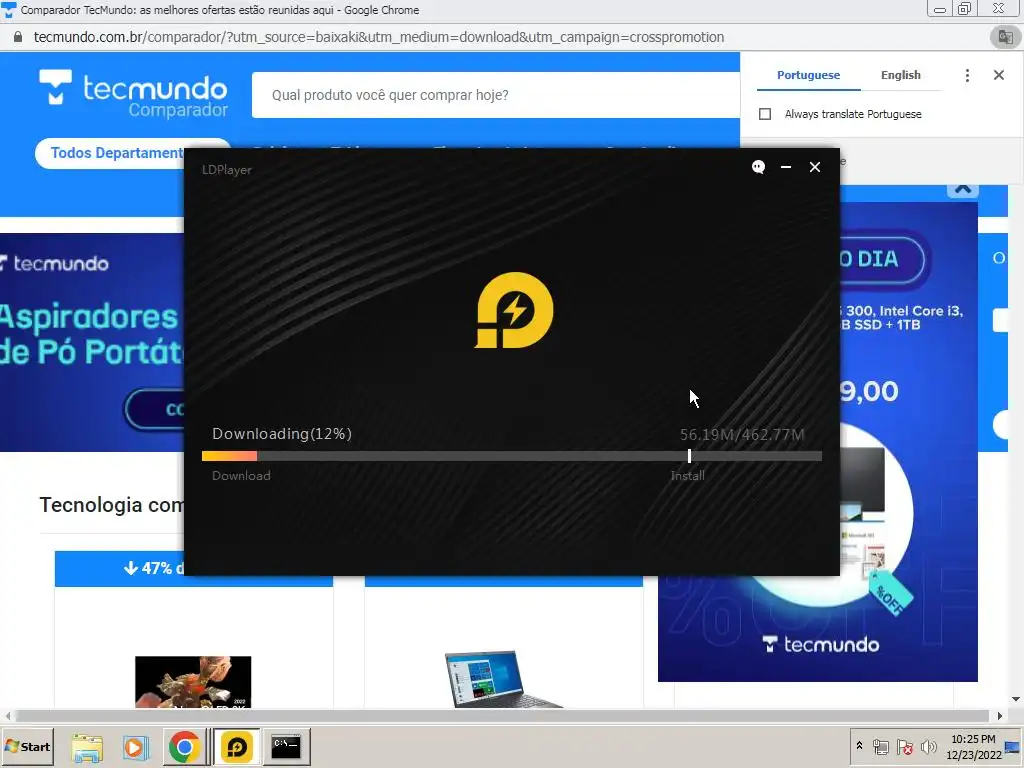Select the Portuguese tab in translate popup
Image resolution: width=1024 pixels, height=768 pixels.
pyautogui.click(x=808, y=75)
